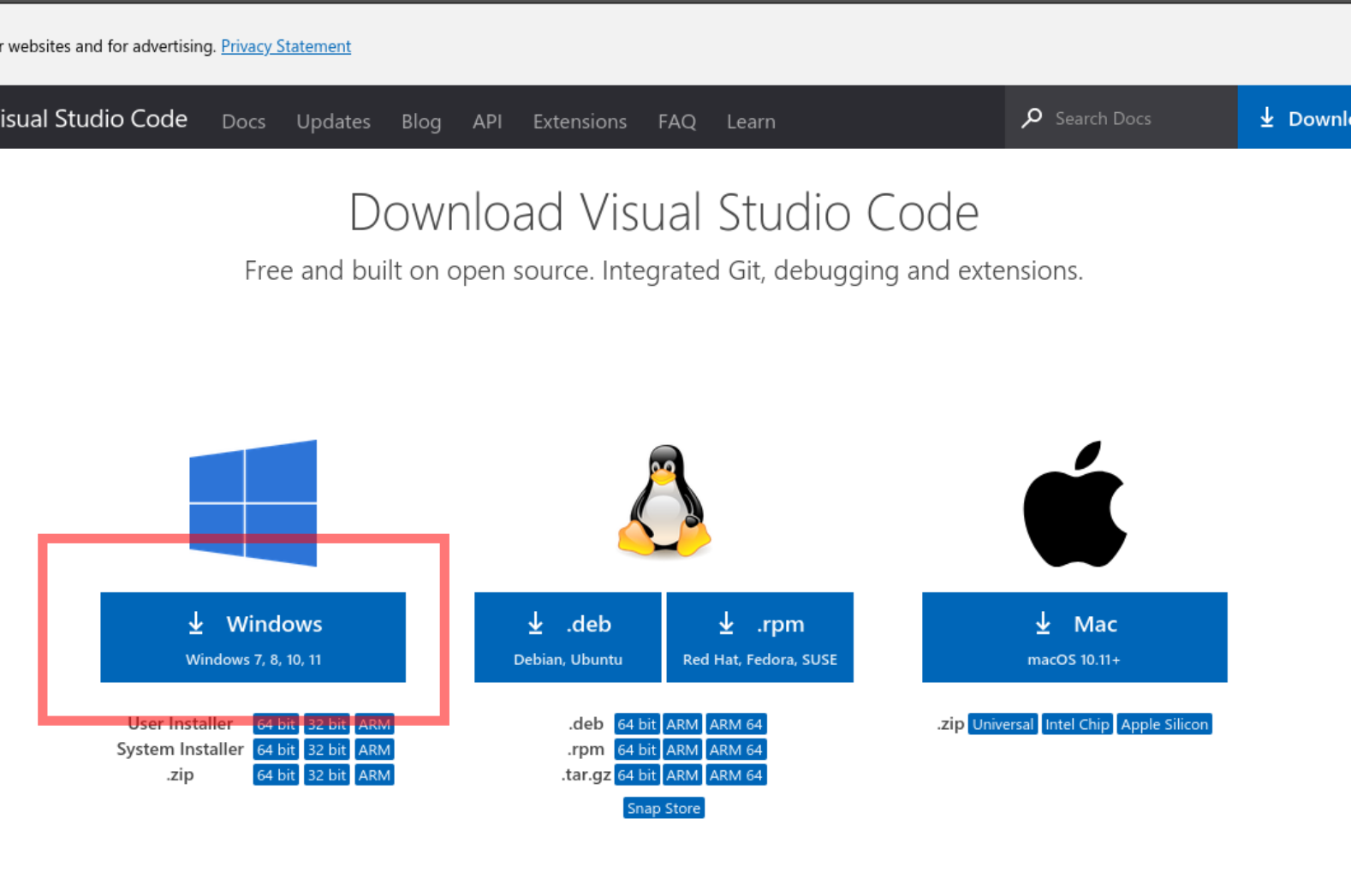The height and width of the screenshot is (896, 1351).
Task: Download Windows .zip 32 bit
Action: point(327,775)
